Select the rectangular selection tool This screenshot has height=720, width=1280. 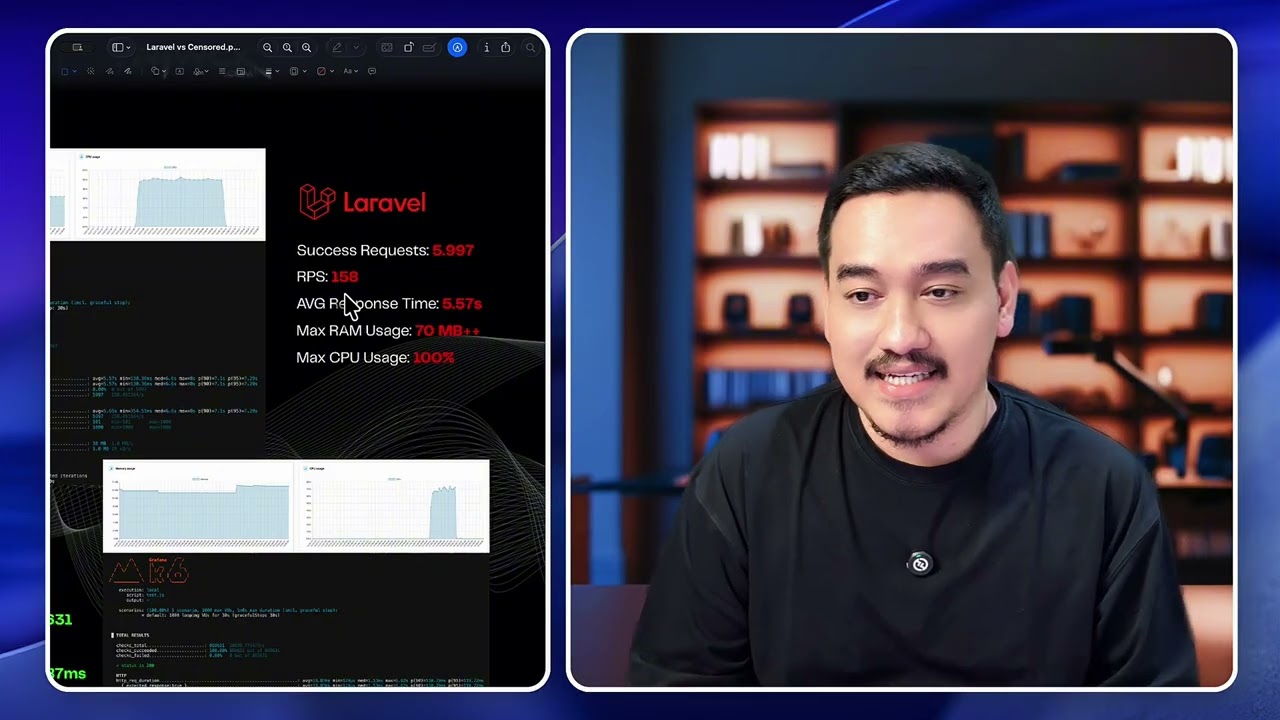64,71
